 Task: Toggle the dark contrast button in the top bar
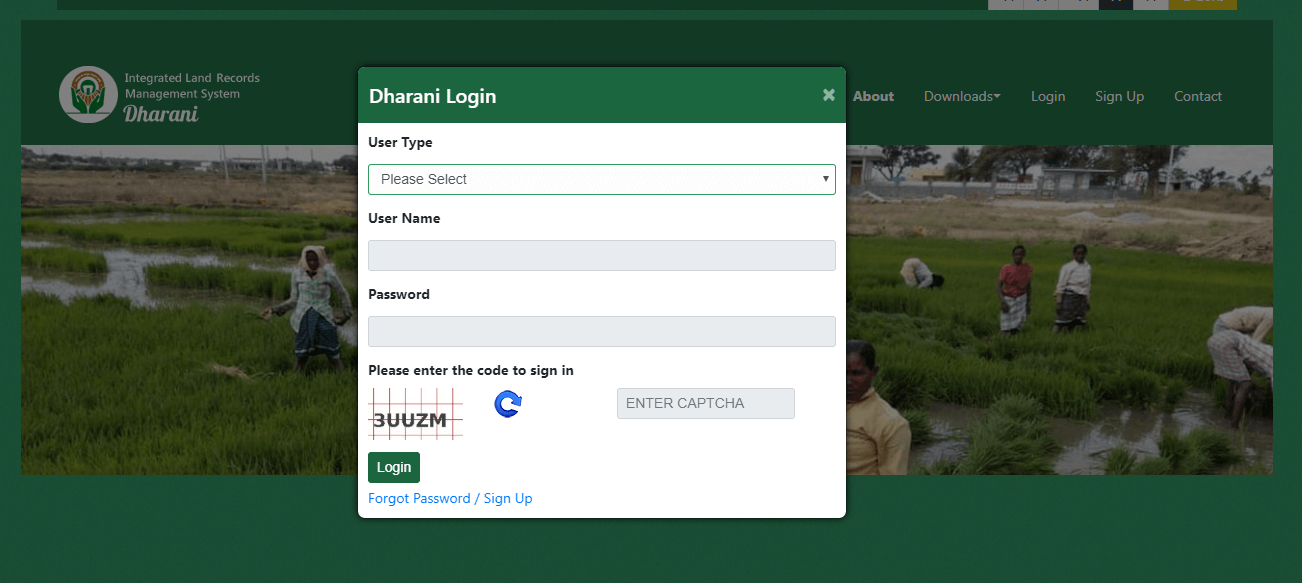coord(1117,4)
